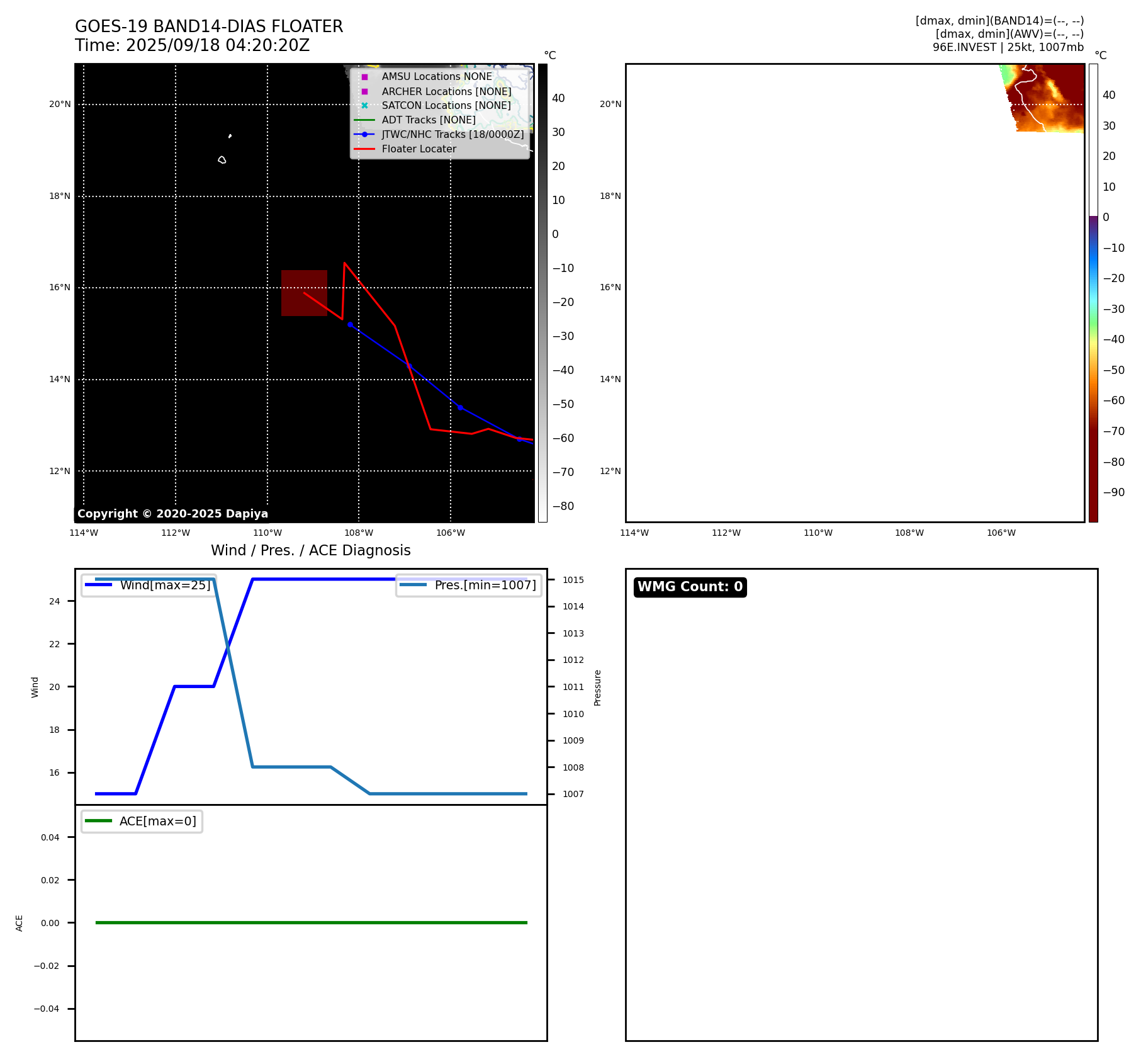Click the −80 tick on the grayscale colorbar

point(563,506)
